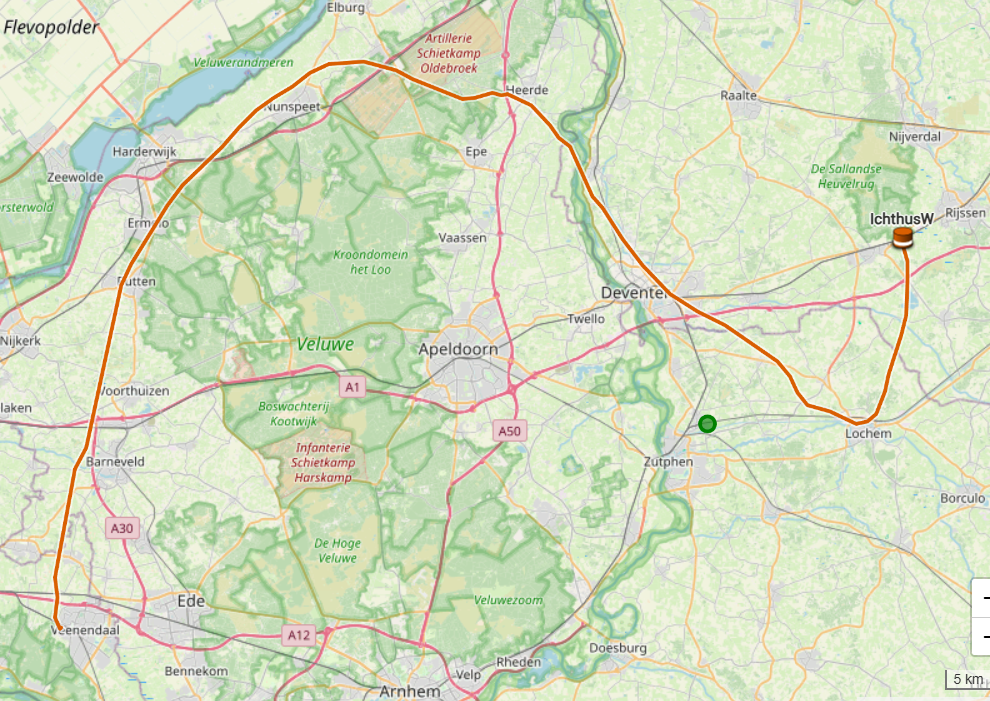Click the orange IchthusW destination marker
The image size is (990, 701).
tap(903, 238)
